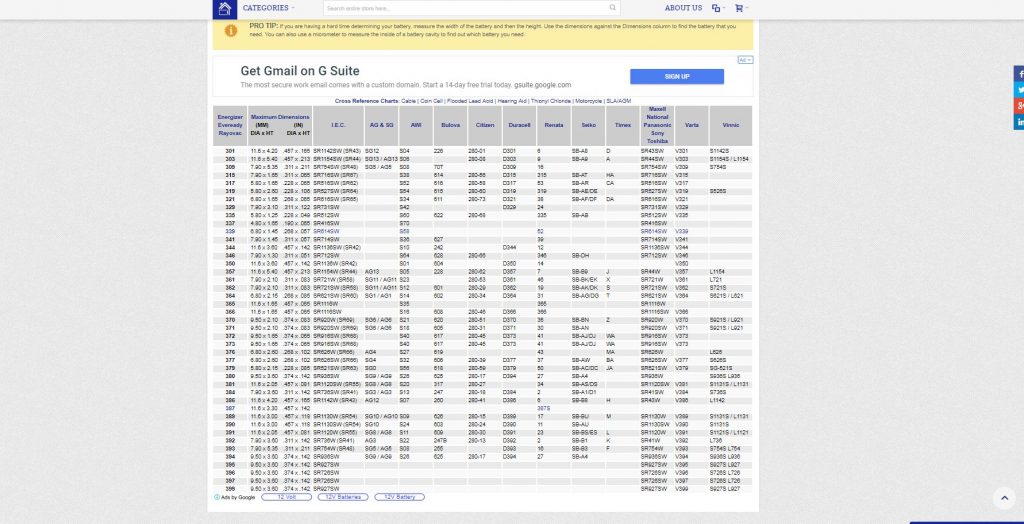
Task: Click the Google Plus share icon
Action: coord(1018,105)
